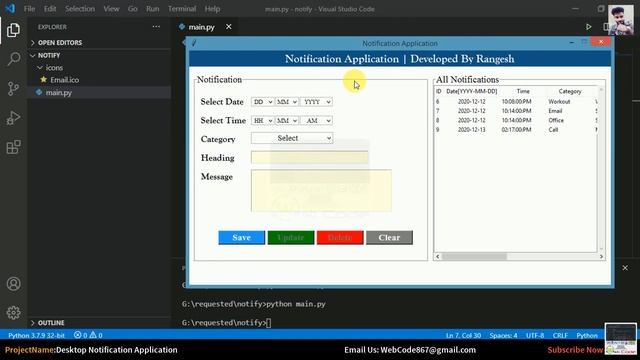Open the Selection menu
This screenshot has width=640, height=360.
(80, 9)
